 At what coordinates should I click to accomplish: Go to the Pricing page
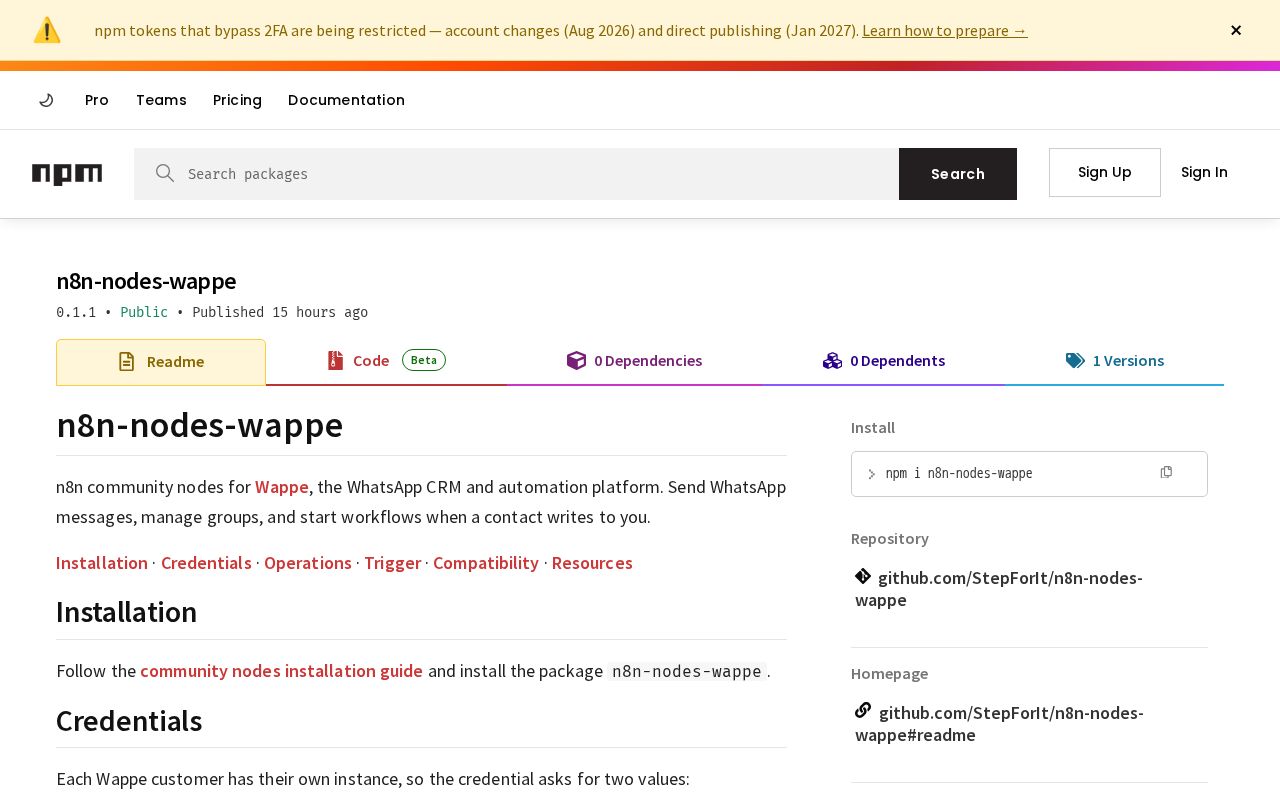pos(237,100)
